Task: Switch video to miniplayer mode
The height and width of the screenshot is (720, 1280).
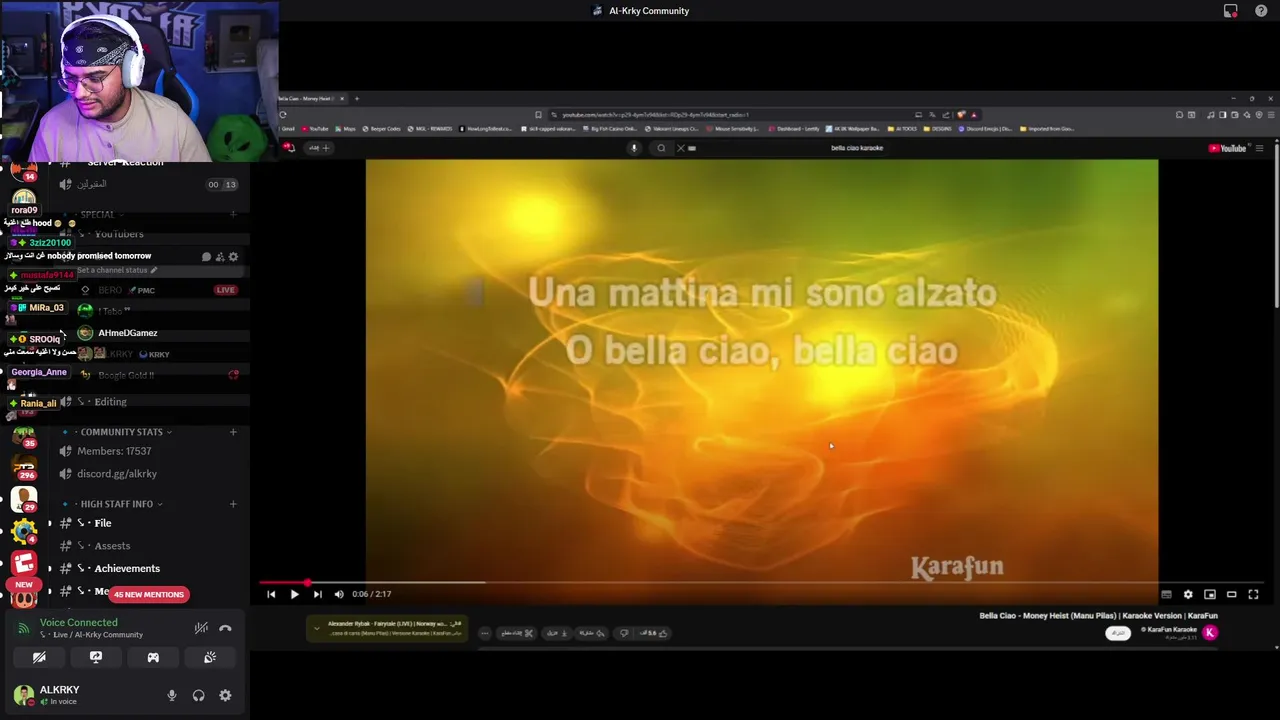Action: (x=1210, y=594)
